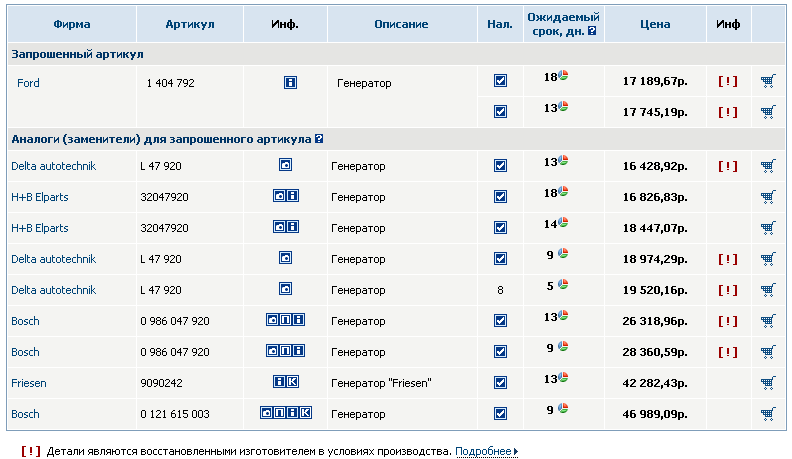Toggle availability checkbox for H+B Elparts 18 447,07р.
This screenshot has width=792, height=459.
[x=500, y=228]
